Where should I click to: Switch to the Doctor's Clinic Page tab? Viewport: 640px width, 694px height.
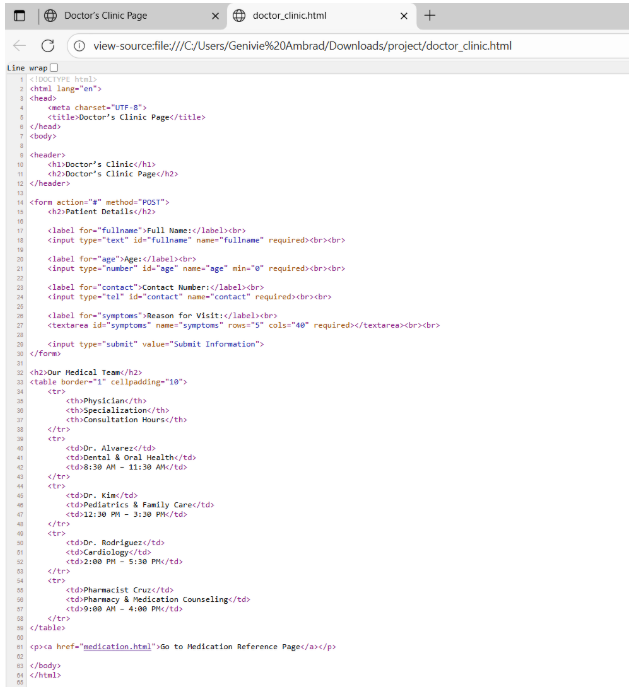132,16
